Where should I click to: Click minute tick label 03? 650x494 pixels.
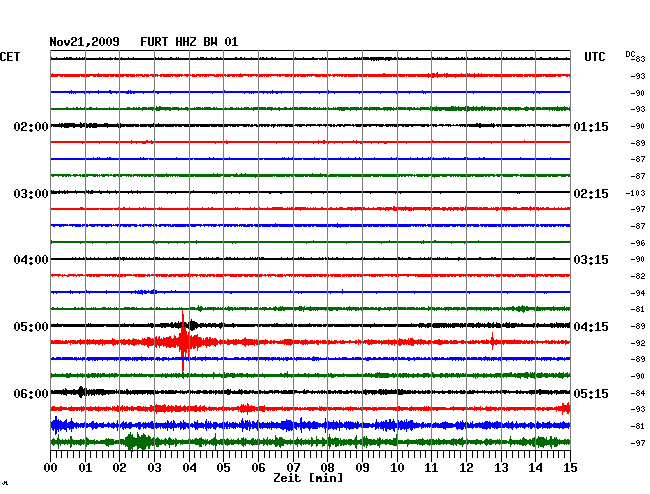[x=155, y=468]
